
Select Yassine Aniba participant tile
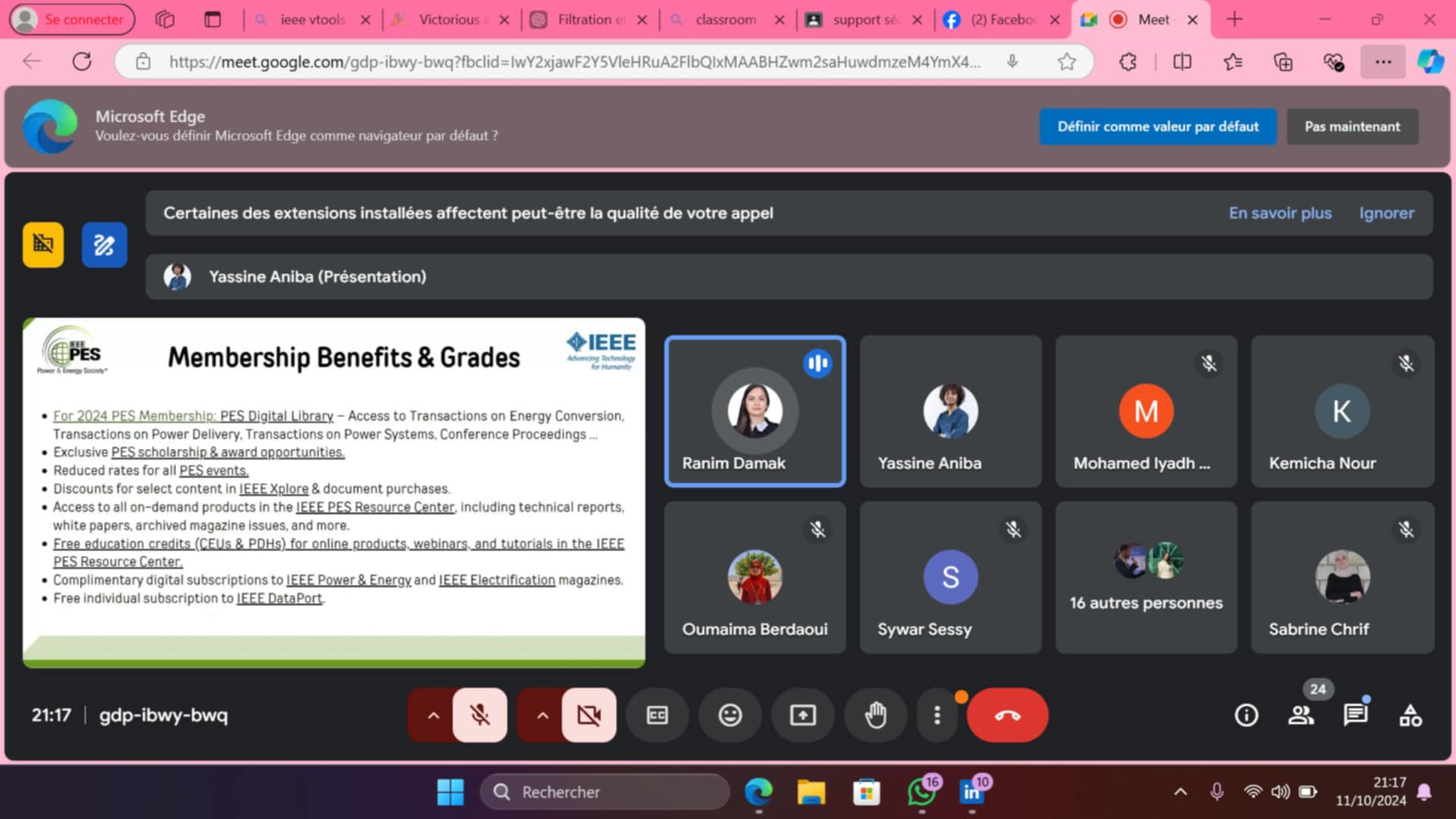(951, 411)
